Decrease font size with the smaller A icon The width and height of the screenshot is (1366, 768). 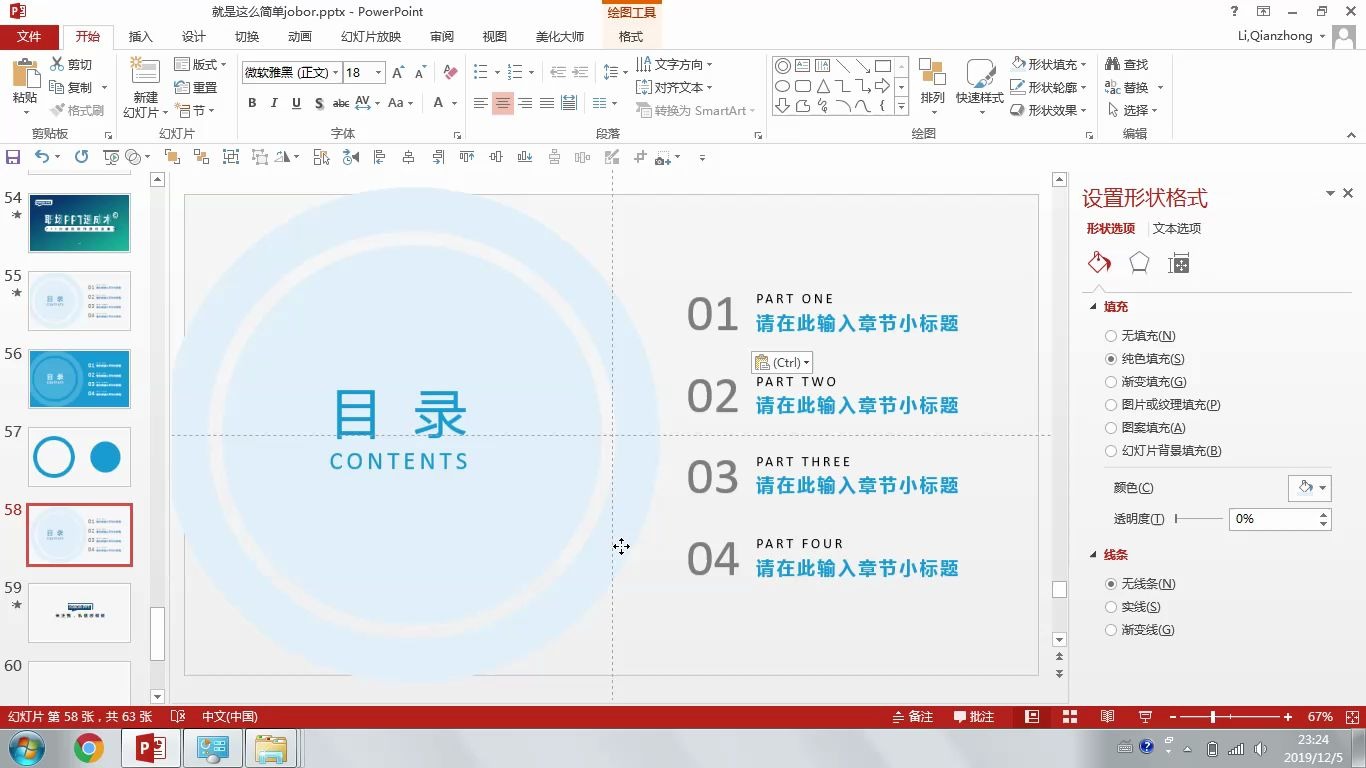[419, 73]
